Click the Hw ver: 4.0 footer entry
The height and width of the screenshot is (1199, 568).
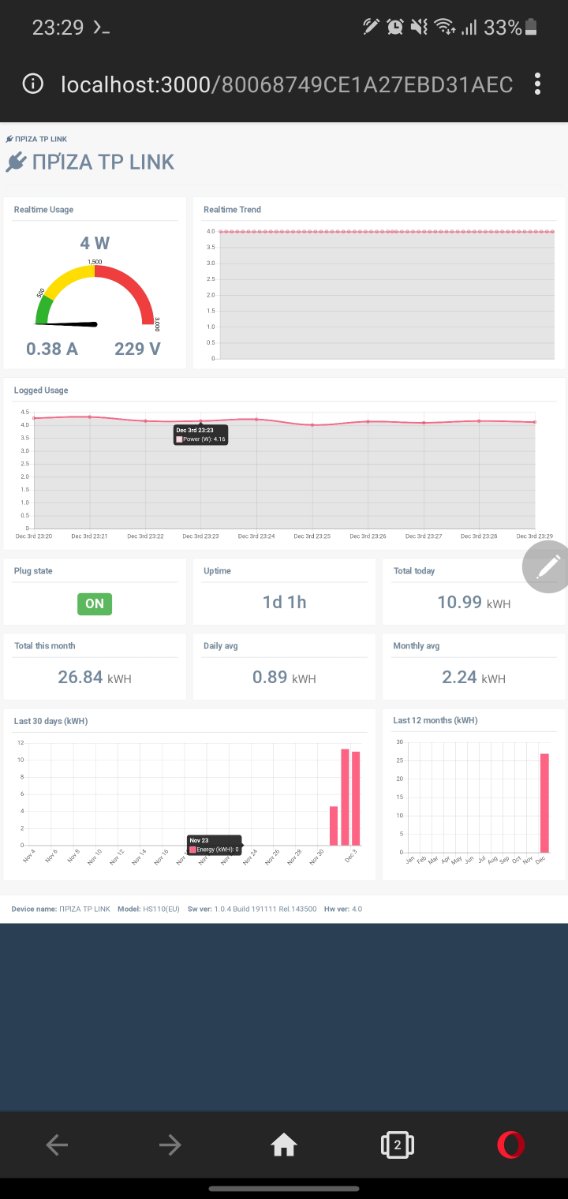coord(343,909)
